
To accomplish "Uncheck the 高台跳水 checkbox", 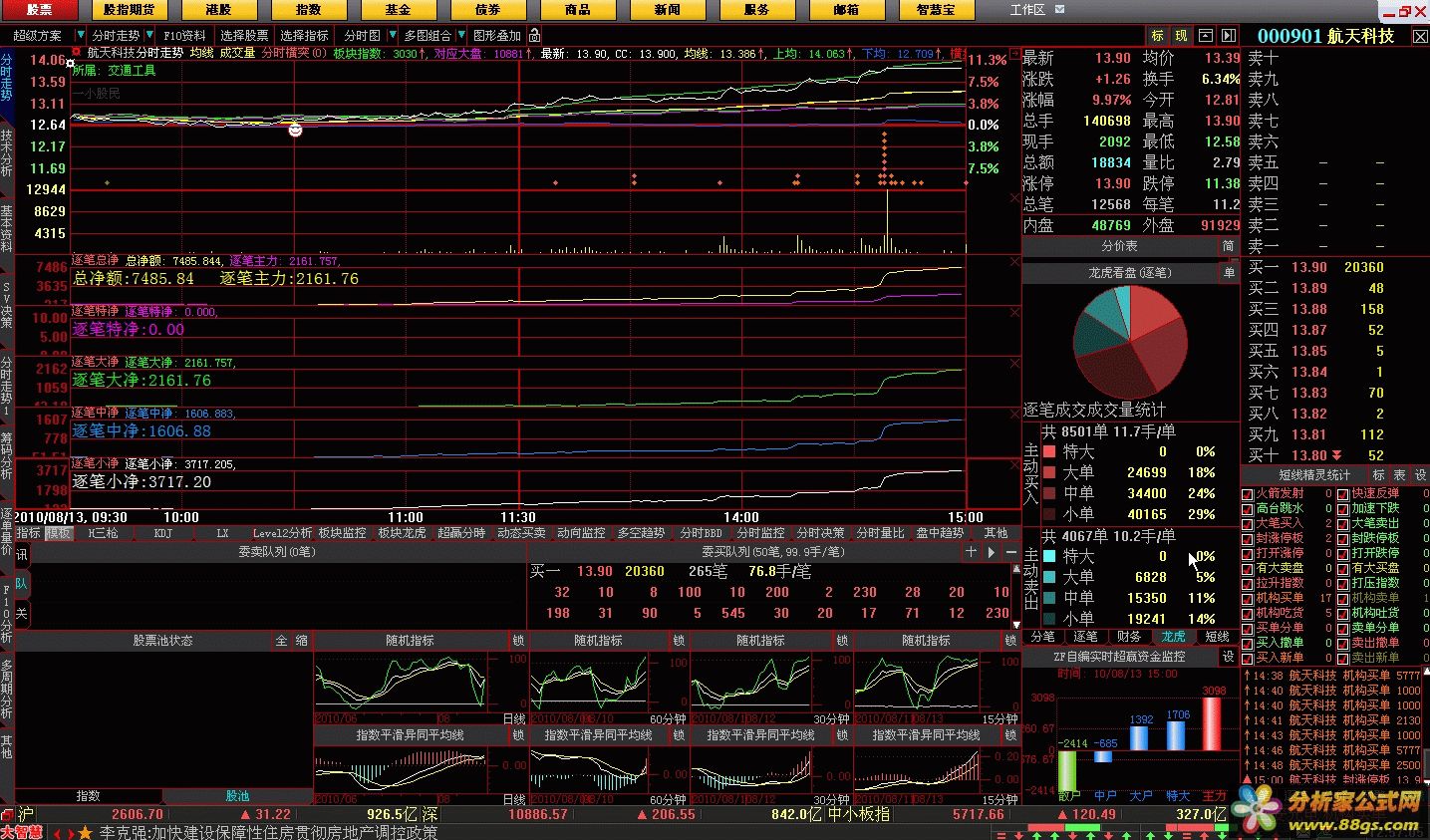I will [x=1248, y=509].
